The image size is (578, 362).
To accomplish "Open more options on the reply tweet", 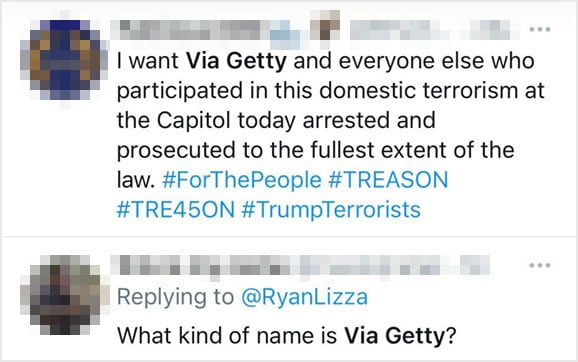I will click(540, 265).
